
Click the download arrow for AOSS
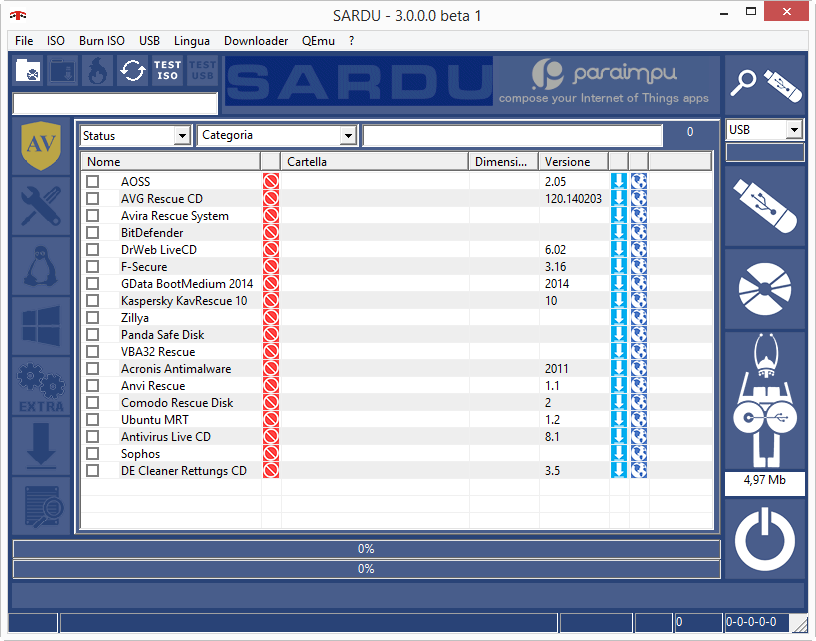(619, 182)
